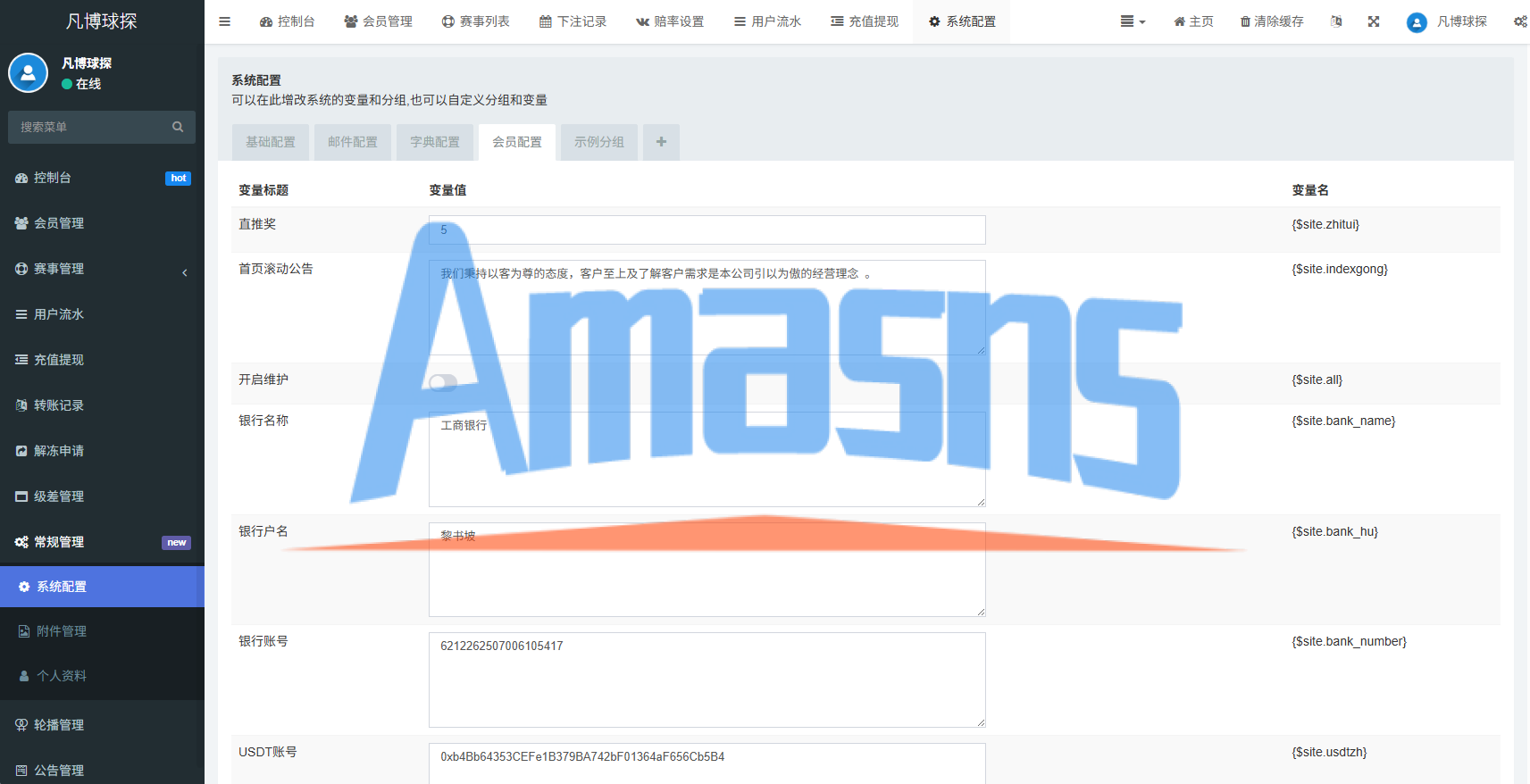Open 转账记录 in the sidebar
Image resolution: width=1530 pixels, height=784 pixels.
tap(102, 405)
